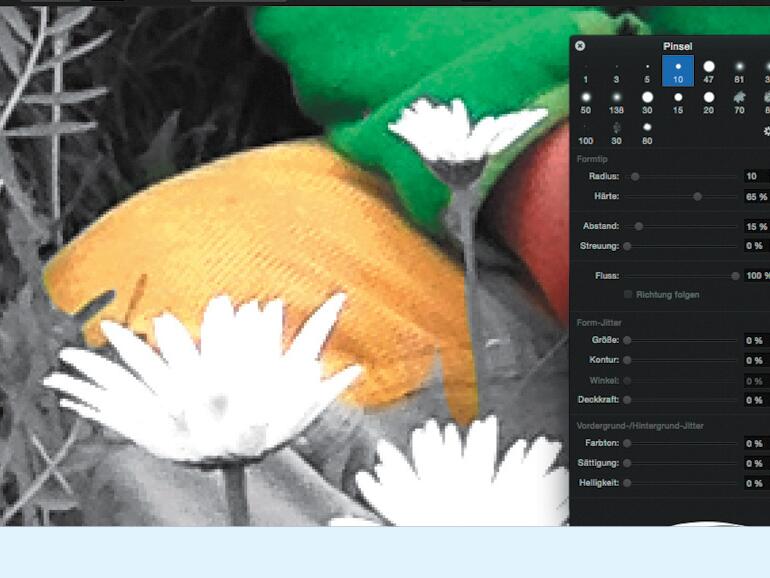Click the Abstand slider handle
This screenshot has width=770, height=578.
[x=638, y=226]
